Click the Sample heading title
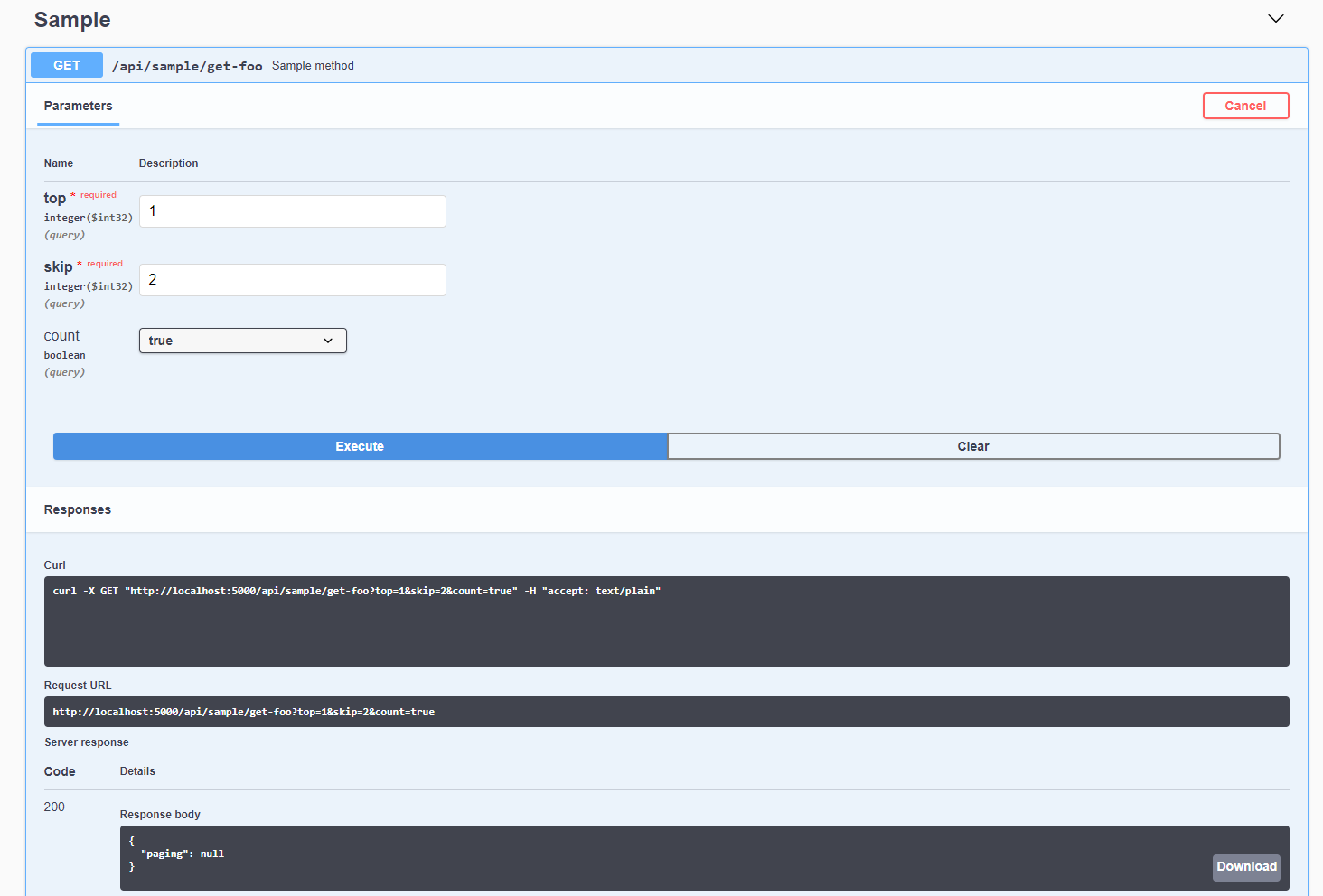Image resolution: width=1323 pixels, height=896 pixels. click(71, 19)
